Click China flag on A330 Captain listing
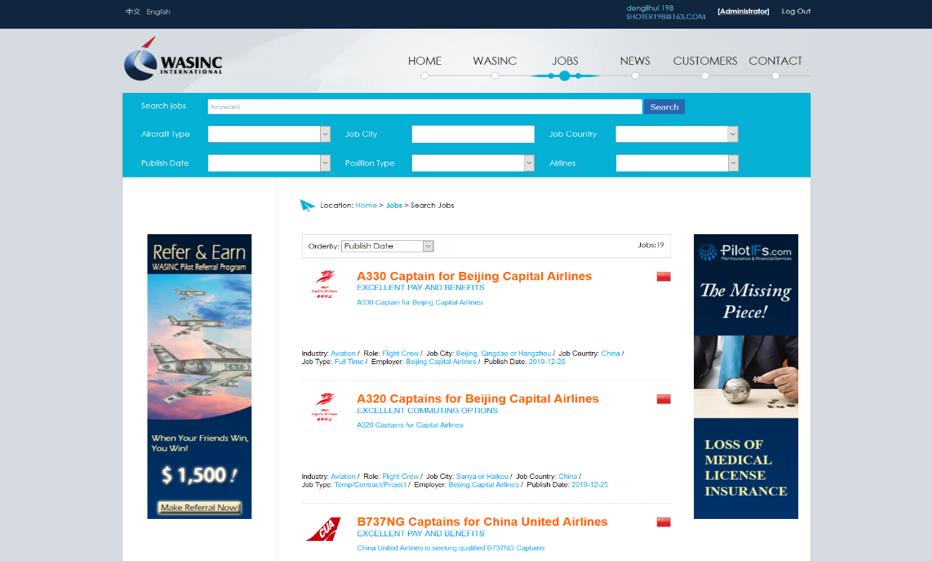 click(x=663, y=277)
